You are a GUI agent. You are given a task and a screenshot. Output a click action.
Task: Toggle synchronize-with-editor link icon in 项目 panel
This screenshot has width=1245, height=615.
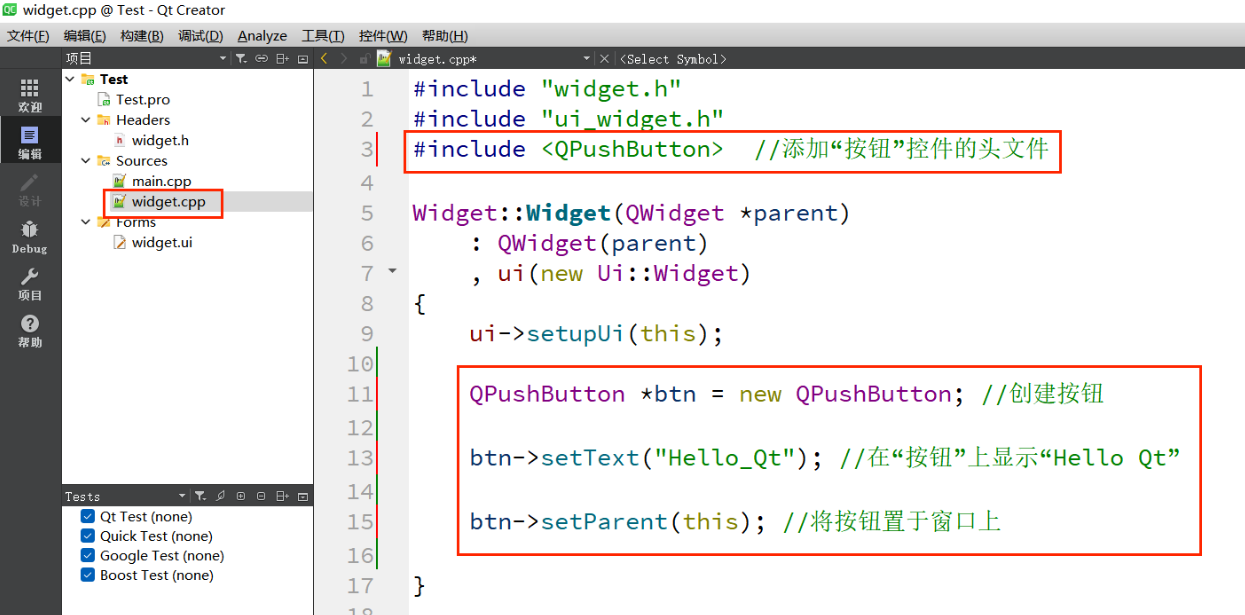[261, 59]
